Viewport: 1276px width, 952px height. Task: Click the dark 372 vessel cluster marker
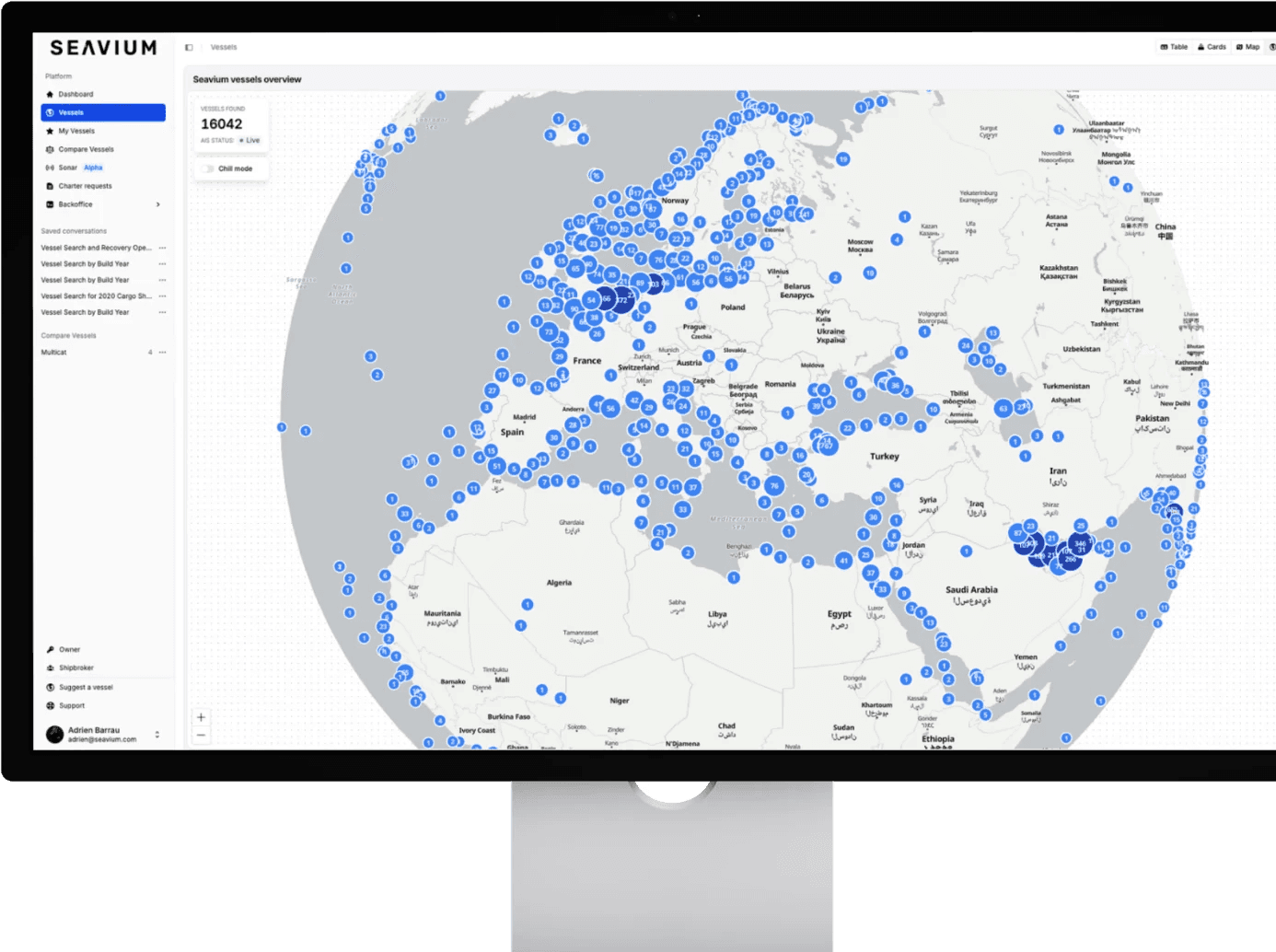coord(622,300)
